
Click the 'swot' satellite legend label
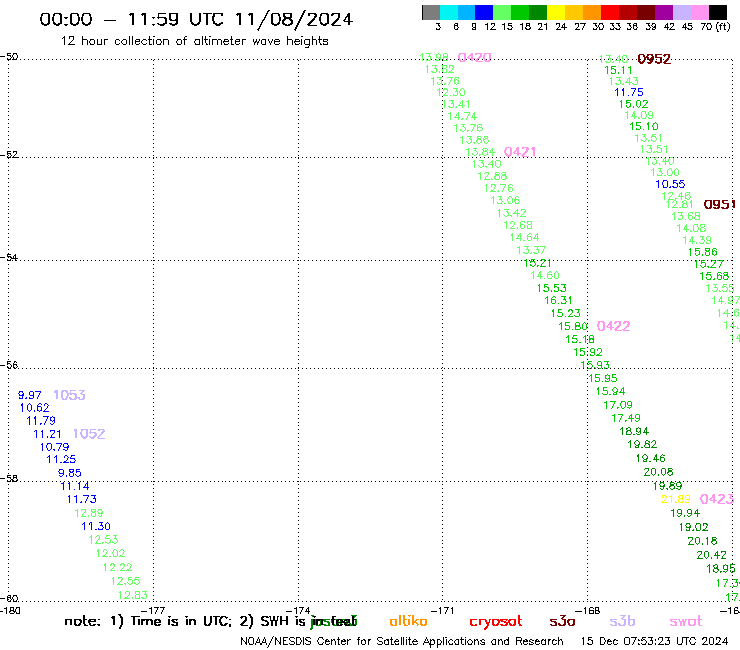tap(686, 621)
